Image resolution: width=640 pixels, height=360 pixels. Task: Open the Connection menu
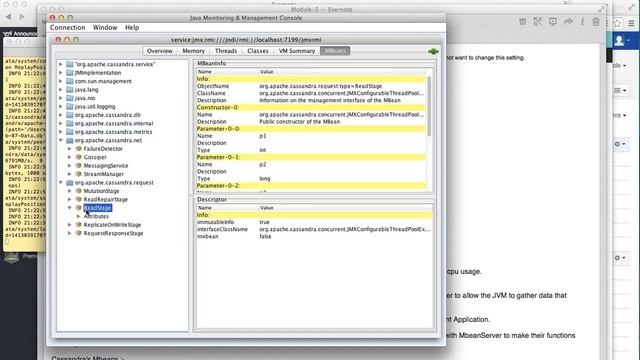click(x=67, y=27)
